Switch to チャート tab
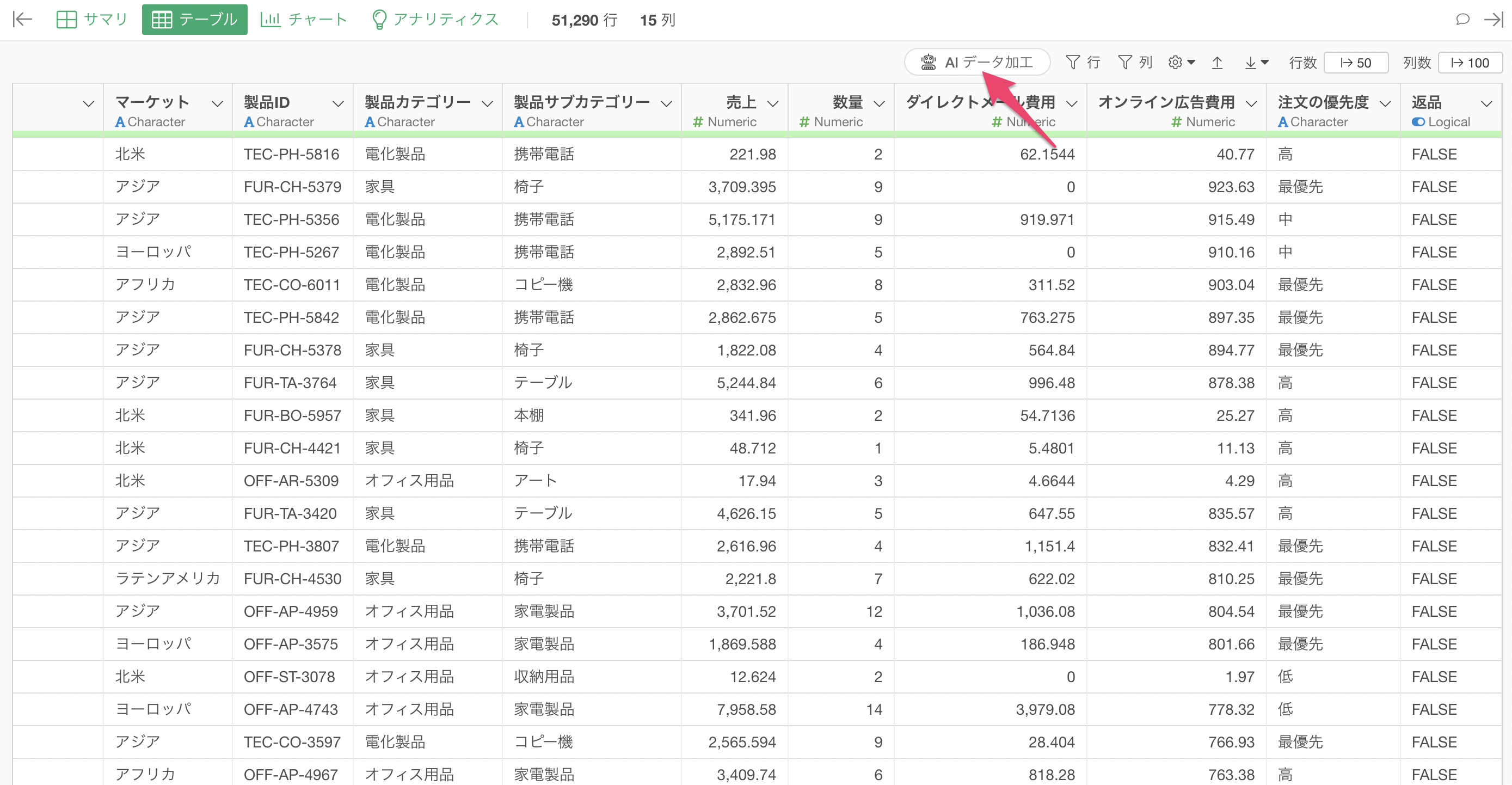Viewport: 1512px width, 785px height. coord(304,20)
